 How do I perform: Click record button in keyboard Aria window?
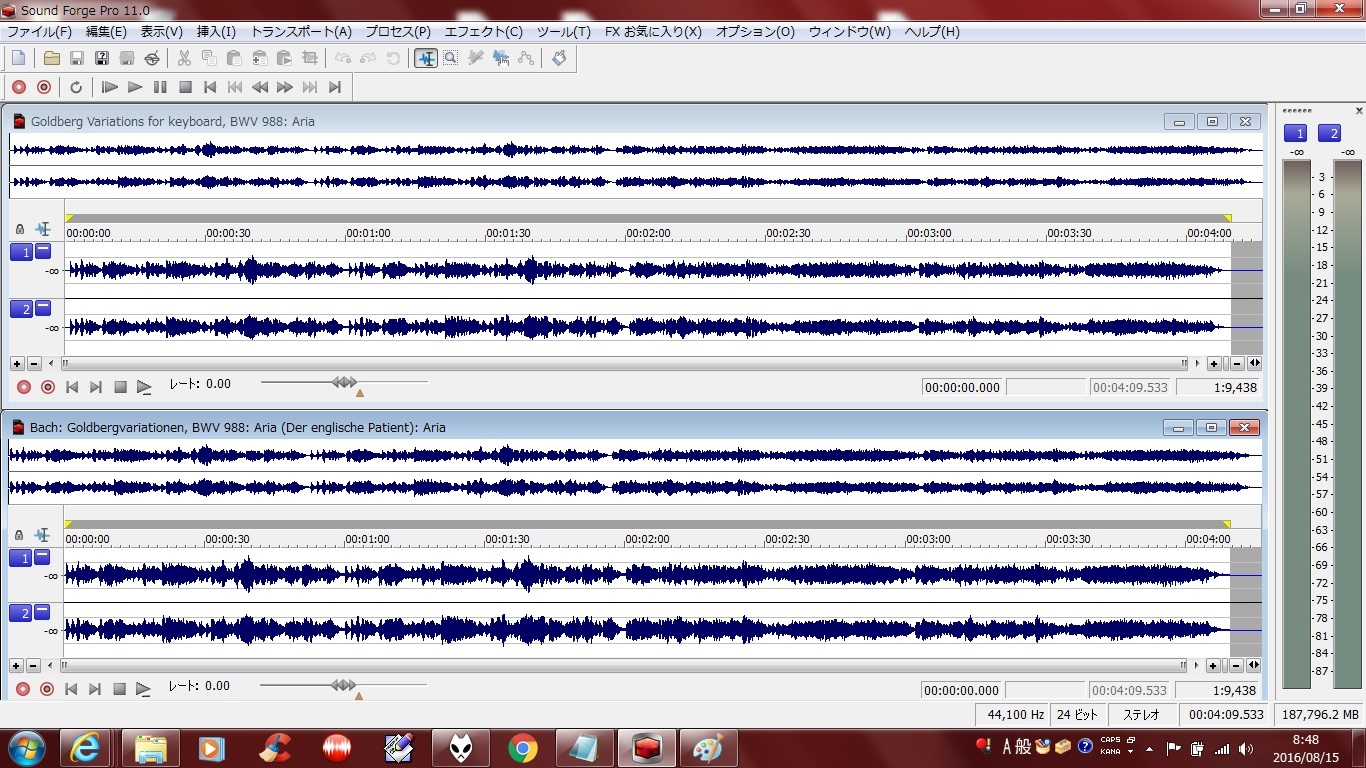tap(24, 387)
